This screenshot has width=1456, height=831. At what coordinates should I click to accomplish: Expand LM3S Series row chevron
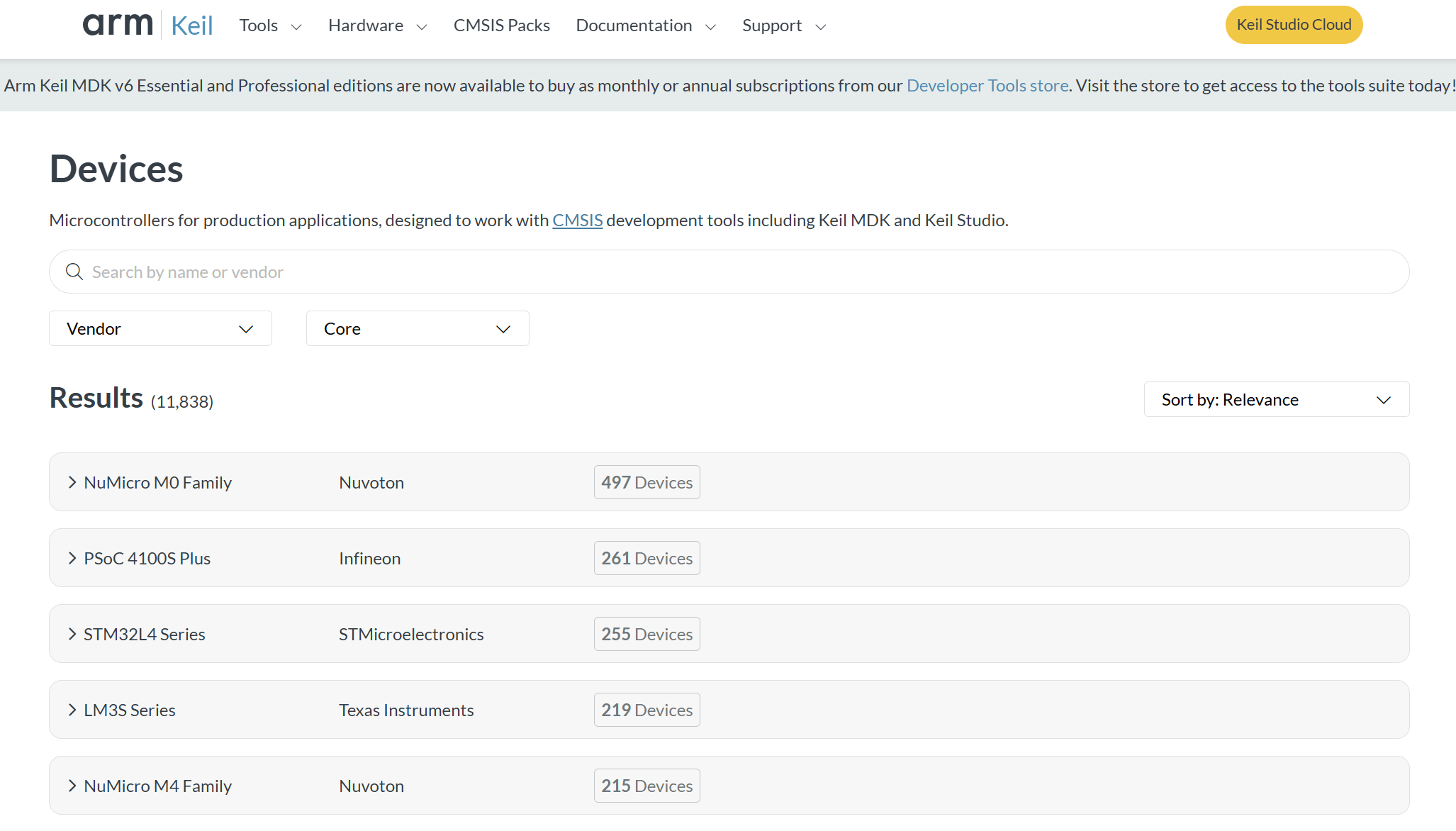[72, 710]
